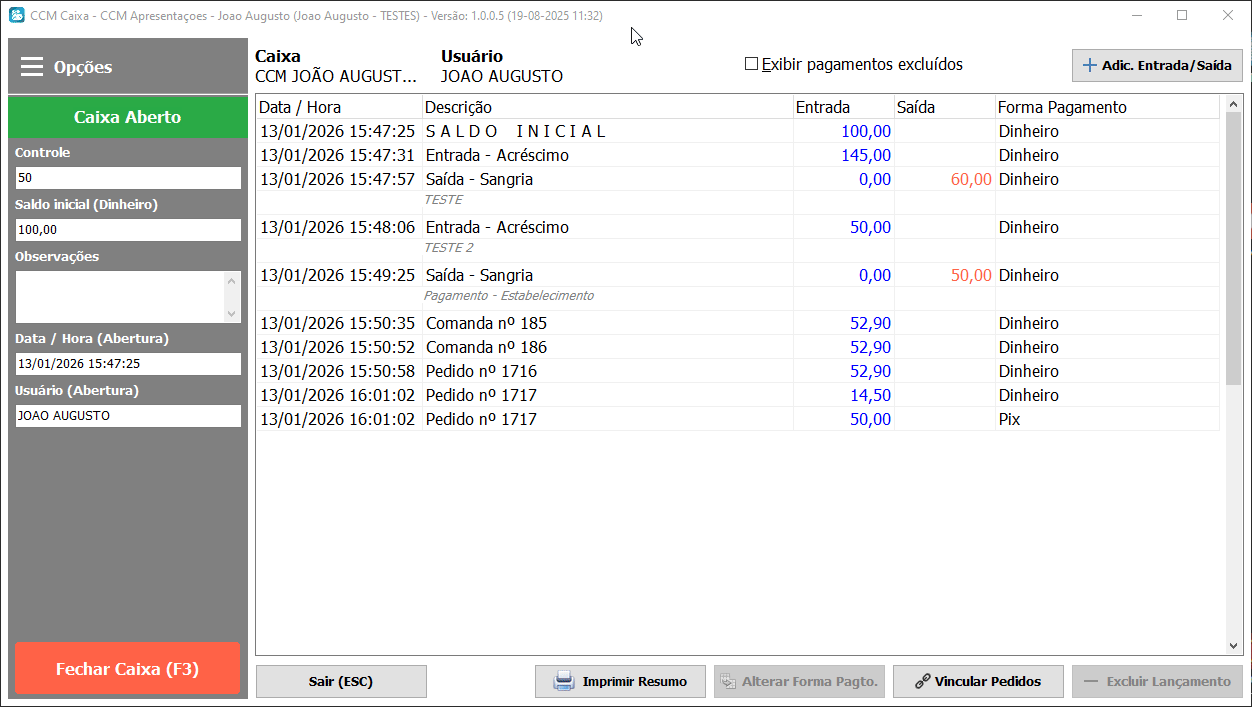Click the Sair (ESC) button
The height and width of the screenshot is (707, 1252).
341,682
